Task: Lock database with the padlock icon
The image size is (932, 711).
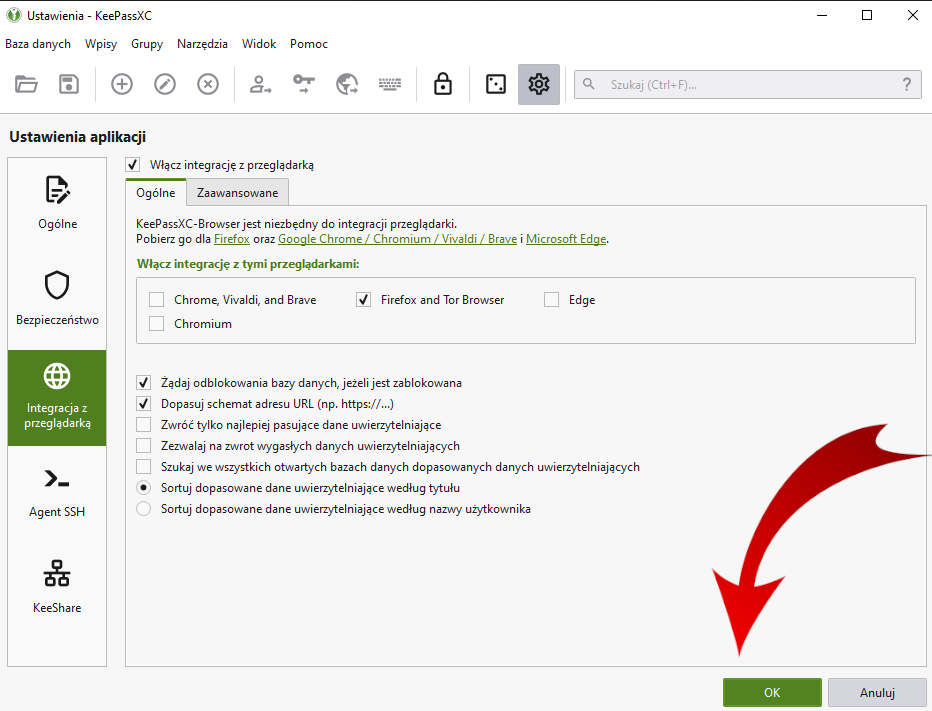Action: click(443, 84)
